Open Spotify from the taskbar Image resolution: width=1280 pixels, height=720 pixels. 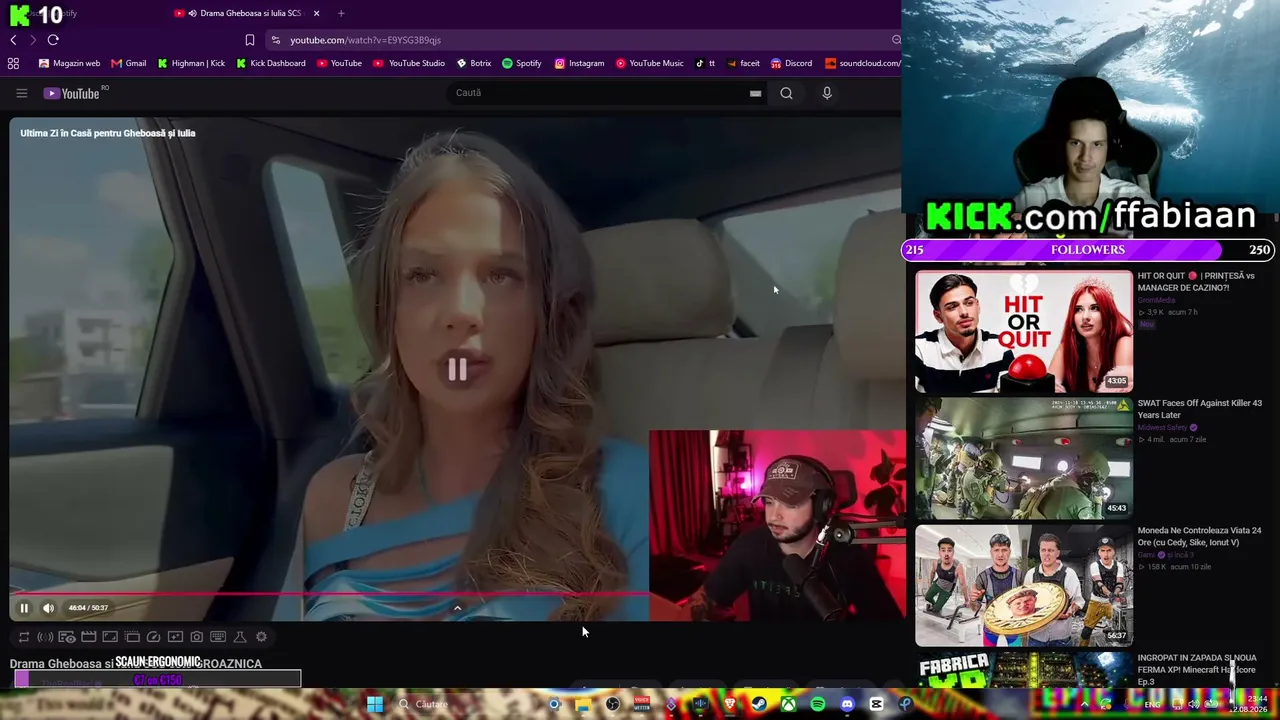pyautogui.click(x=818, y=704)
